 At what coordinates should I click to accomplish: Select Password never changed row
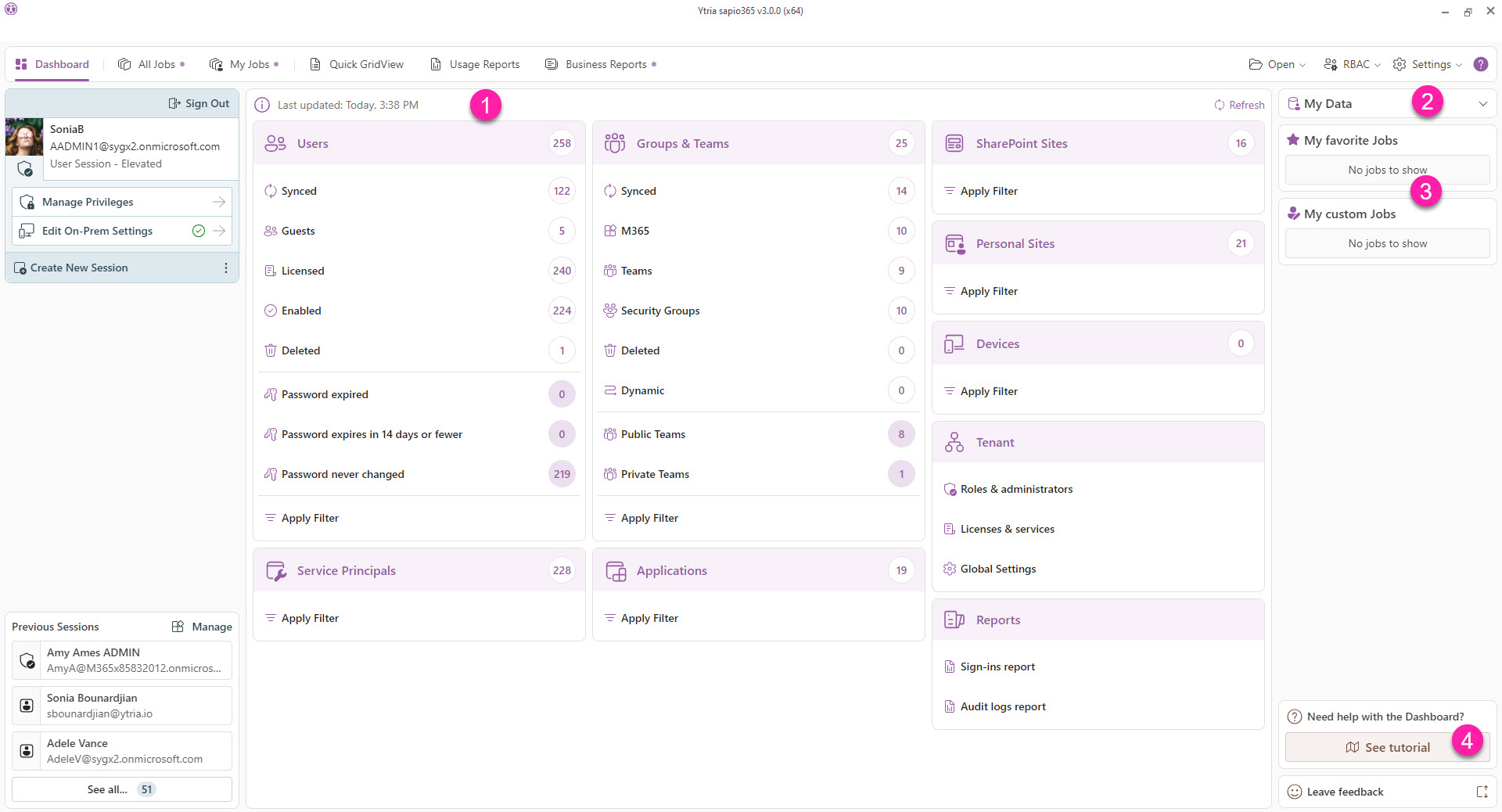[419, 474]
